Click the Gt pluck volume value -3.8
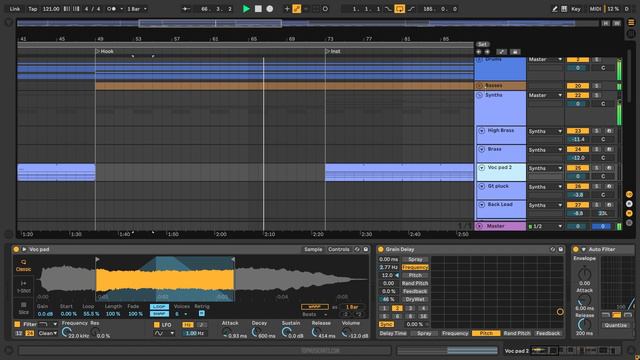Image resolution: width=640 pixels, height=360 pixels. click(x=578, y=195)
